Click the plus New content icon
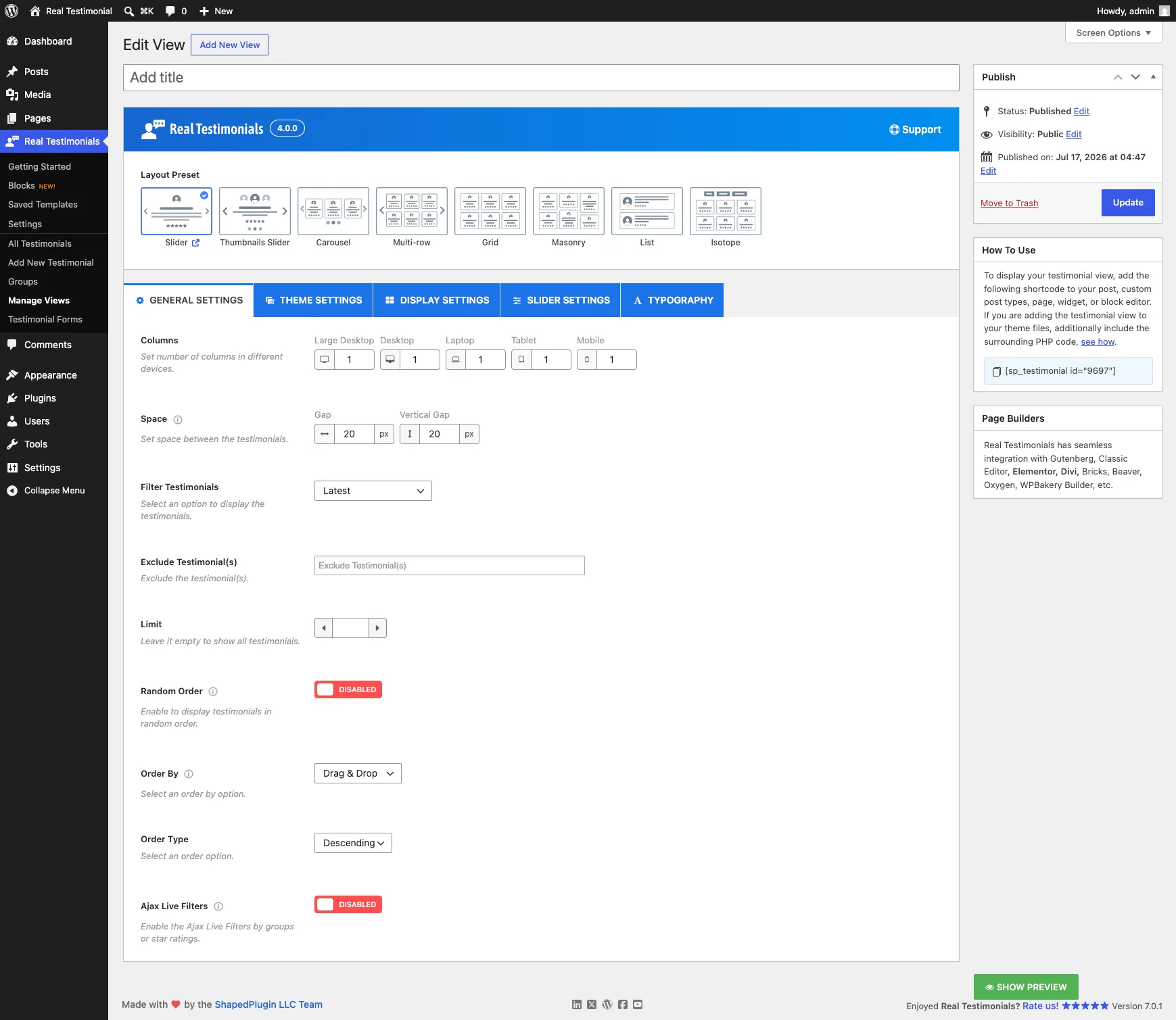Image resolution: width=1176 pixels, height=1020 pixels. (x=204, y=11)
